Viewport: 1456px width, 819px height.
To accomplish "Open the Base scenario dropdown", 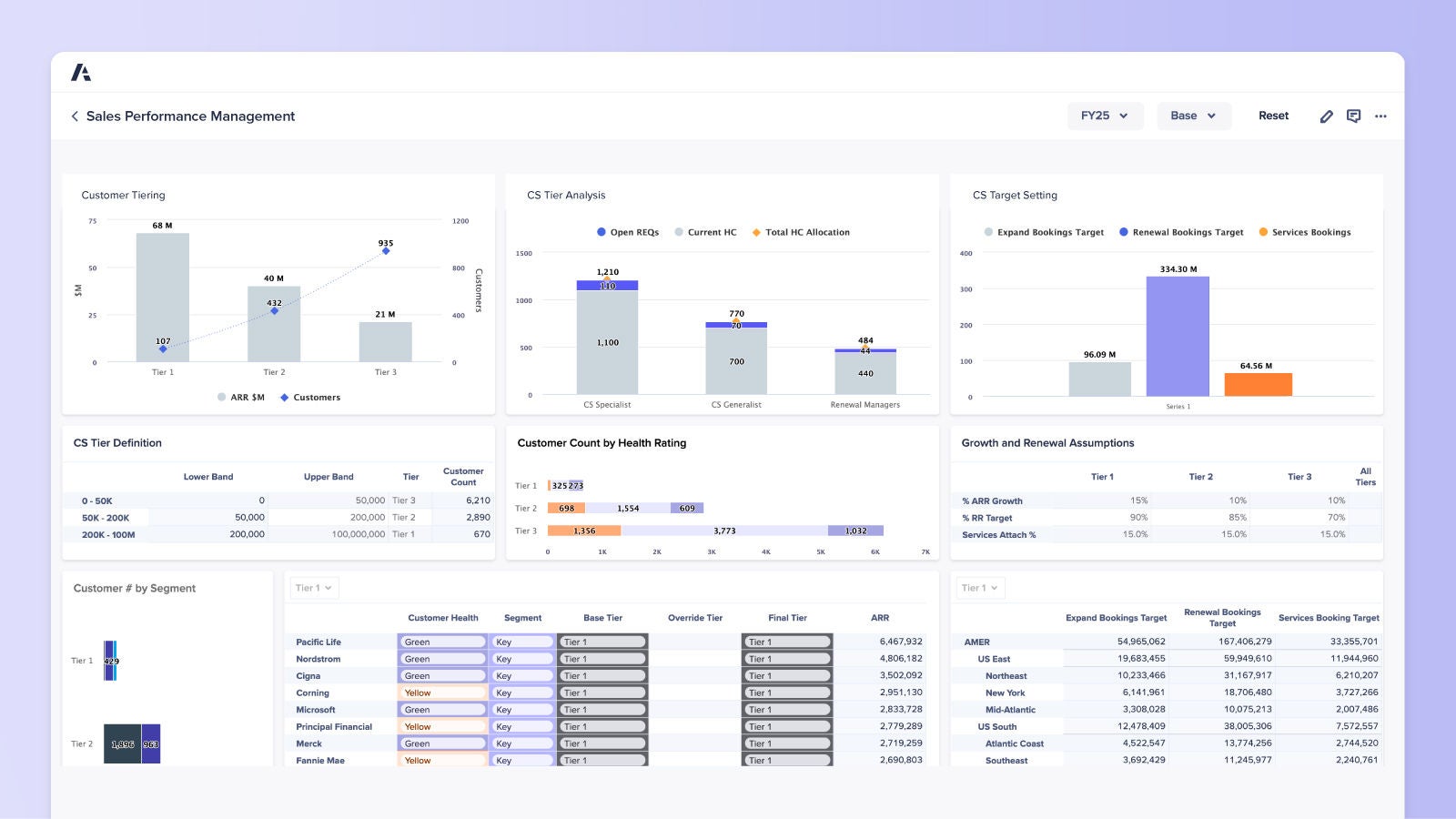I will point(1193,116).
